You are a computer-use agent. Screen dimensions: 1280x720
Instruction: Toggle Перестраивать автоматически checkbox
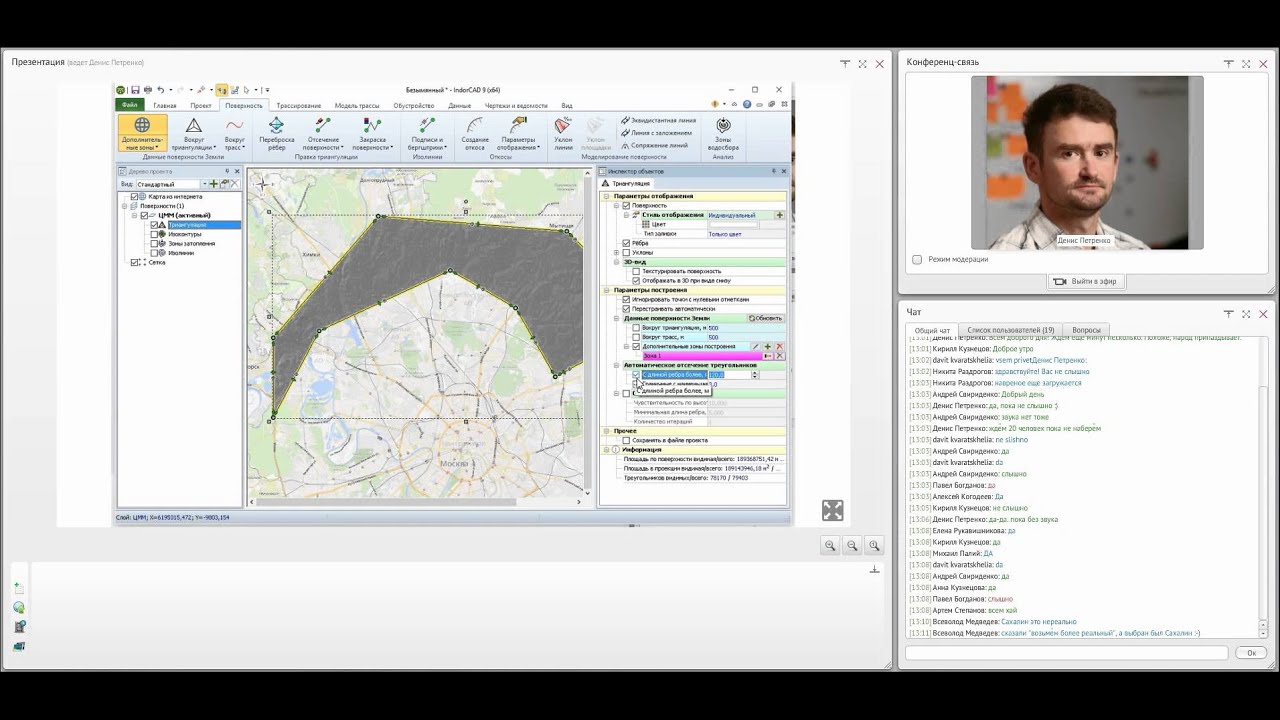tap(626, 309)
